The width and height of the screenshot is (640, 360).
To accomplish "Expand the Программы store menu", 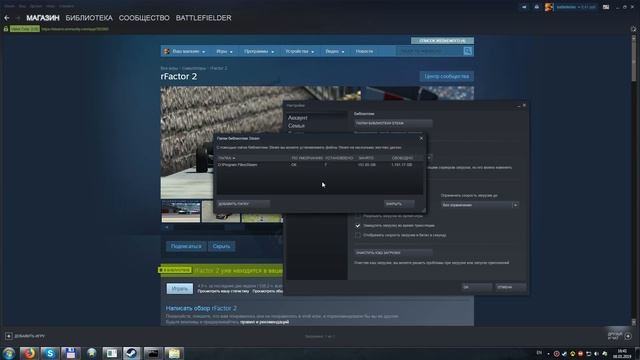I will pyautogui.click(x=259, y=51).
